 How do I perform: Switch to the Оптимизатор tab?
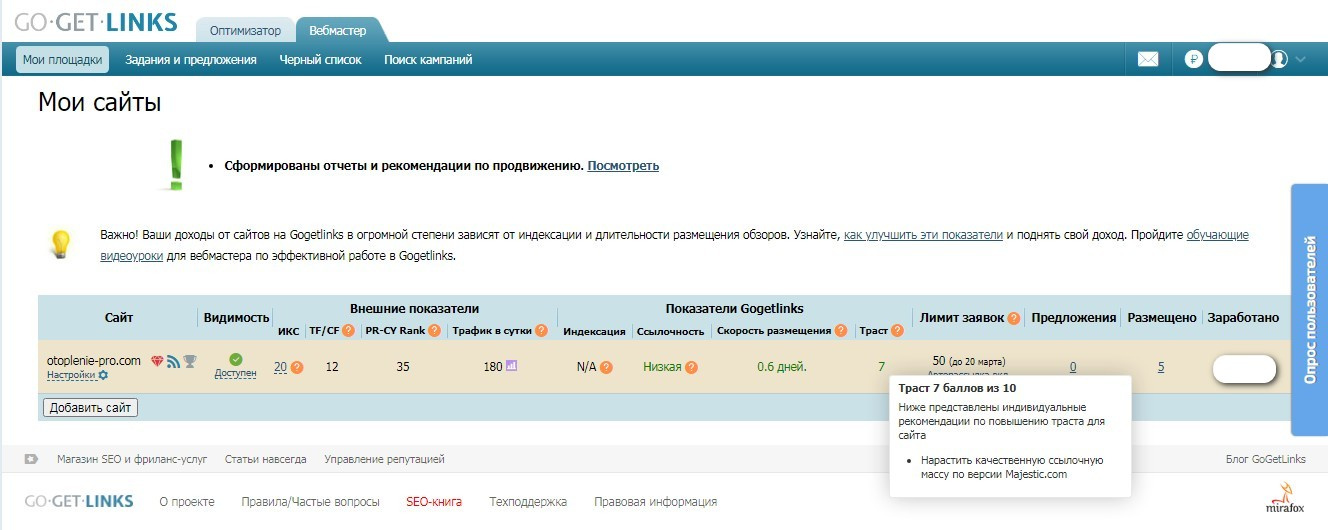point(245,30)
